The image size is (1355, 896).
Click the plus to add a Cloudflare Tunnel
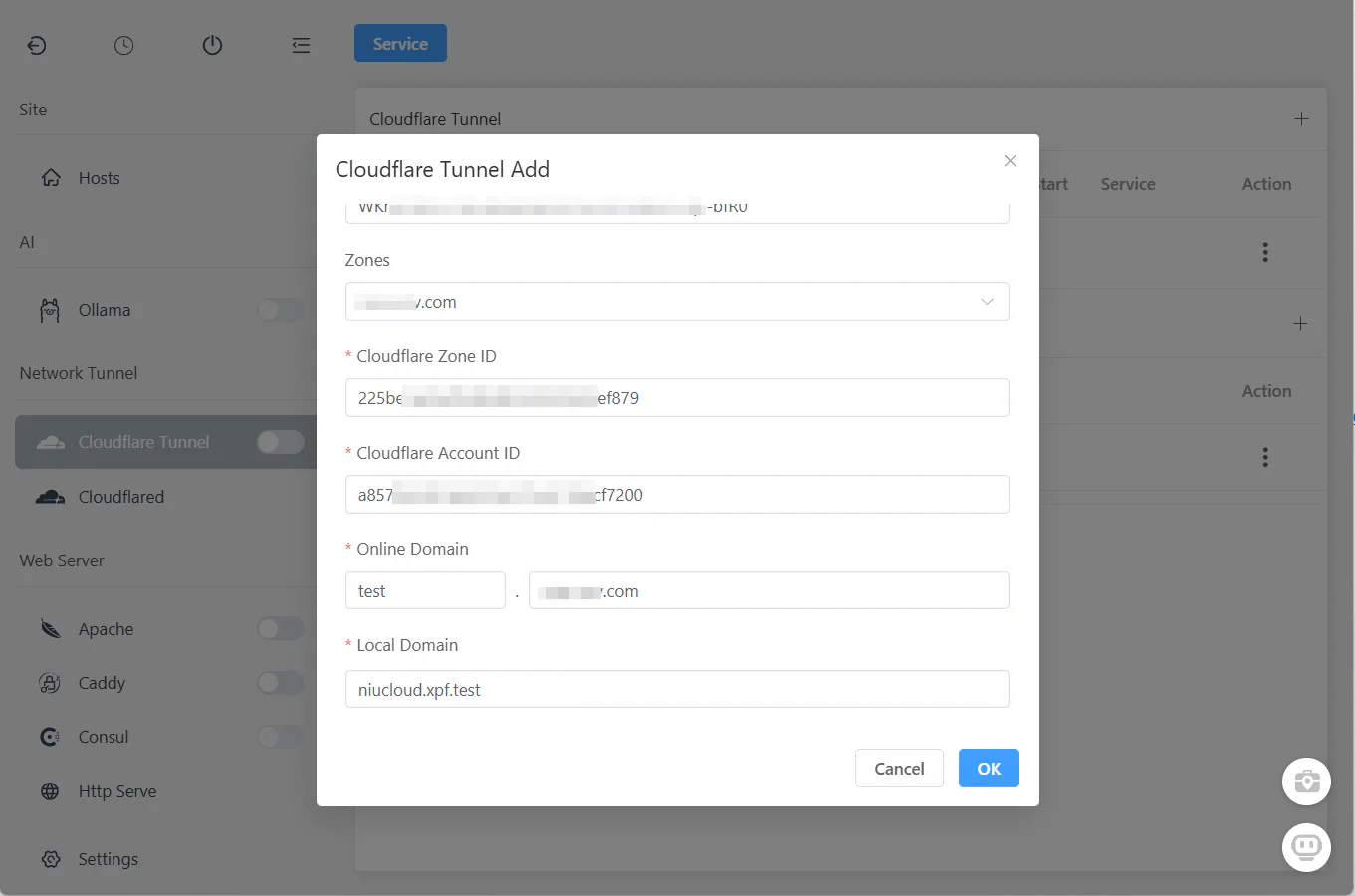coord(1301,118)
